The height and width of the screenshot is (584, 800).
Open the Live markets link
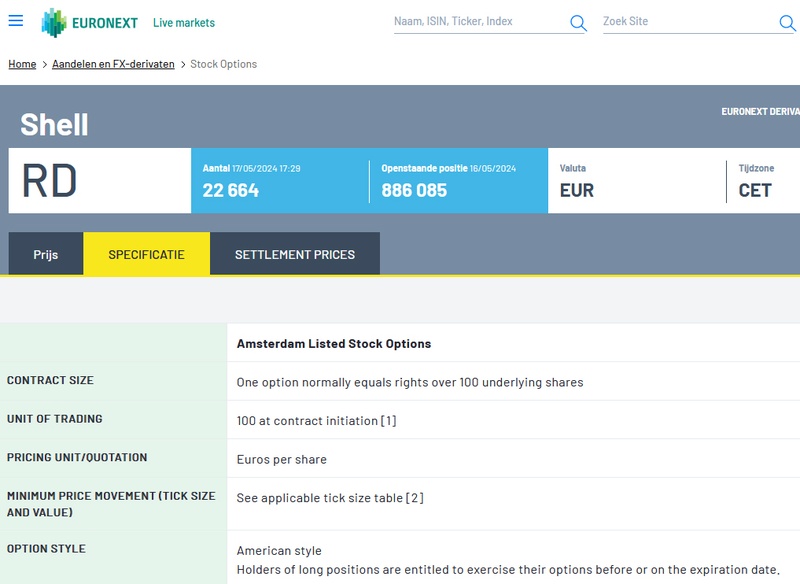[184, 23]
